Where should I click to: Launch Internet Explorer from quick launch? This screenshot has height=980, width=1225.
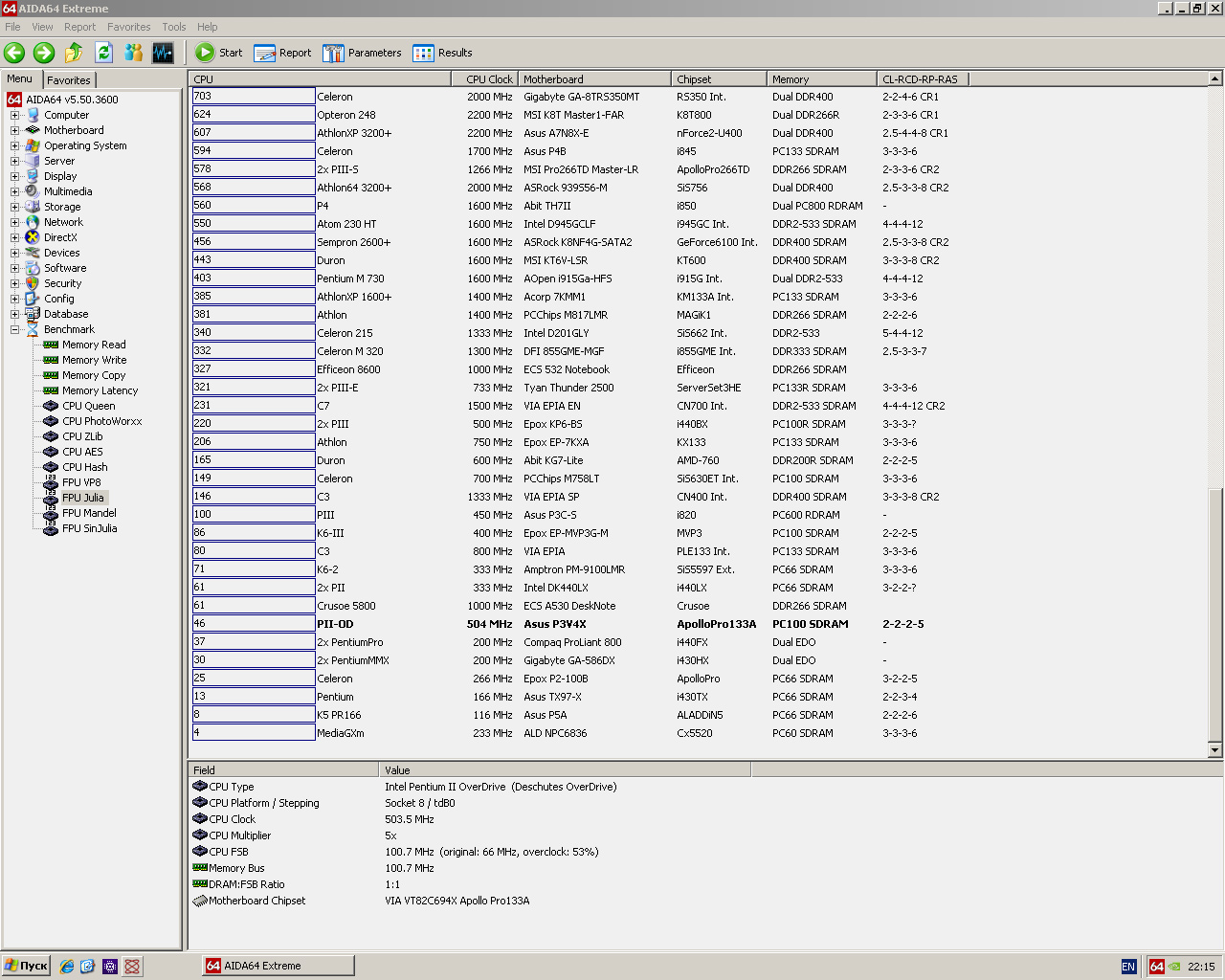pyautogui.click(x=67, y=967)
